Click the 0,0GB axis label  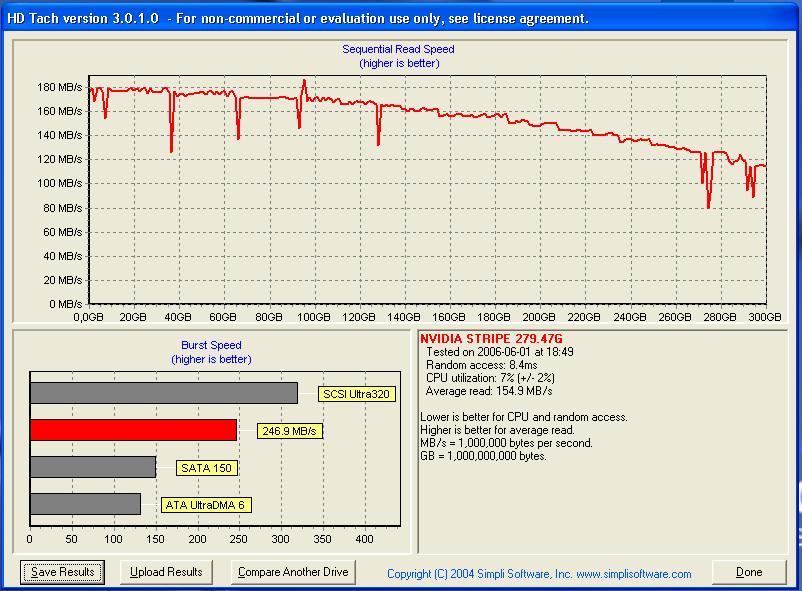[x=88, y=317]
